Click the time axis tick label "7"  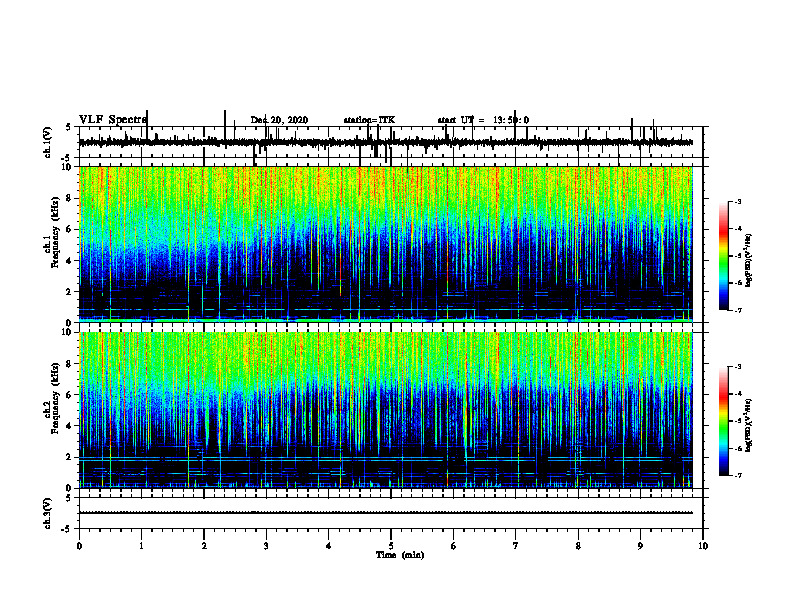point(516,546)
